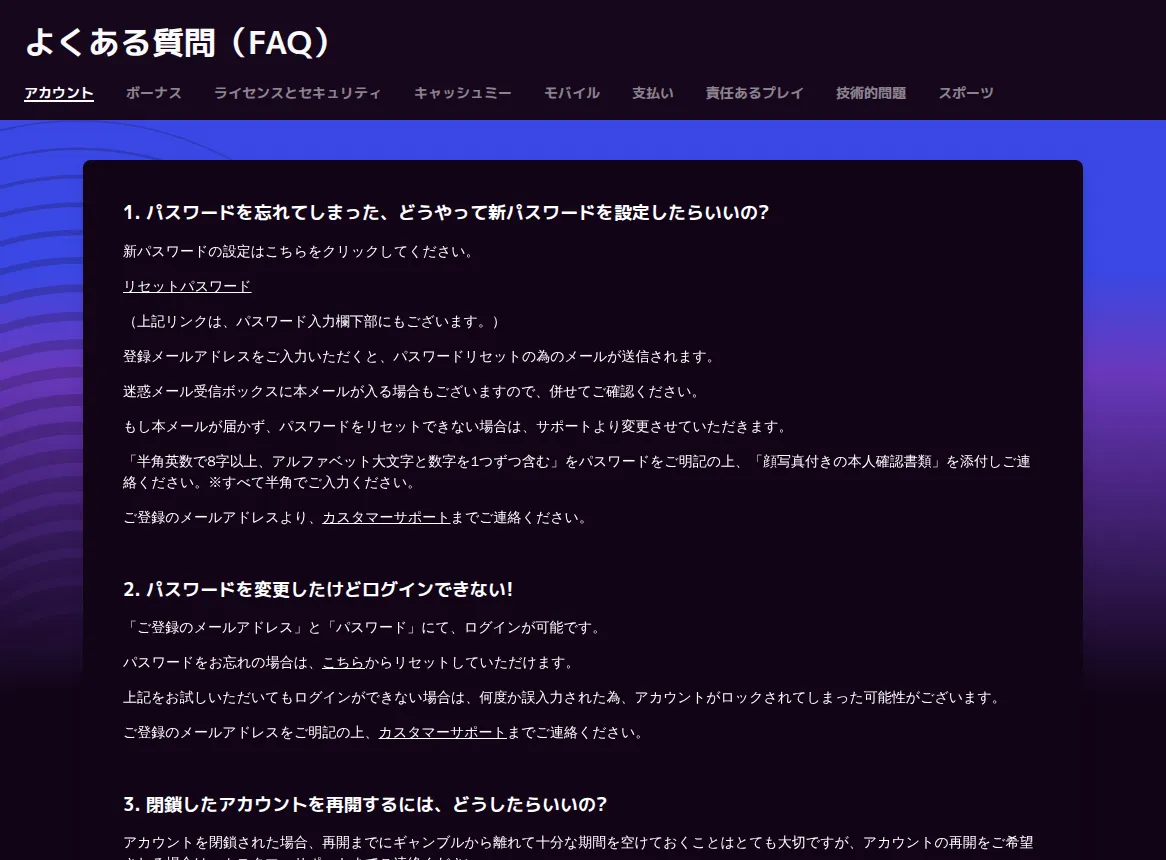Viewport: 1166px width, 860px height.
Task: Click line 上記をお試しいただいてもログインができない場合は
Action: tap(562, 697)
